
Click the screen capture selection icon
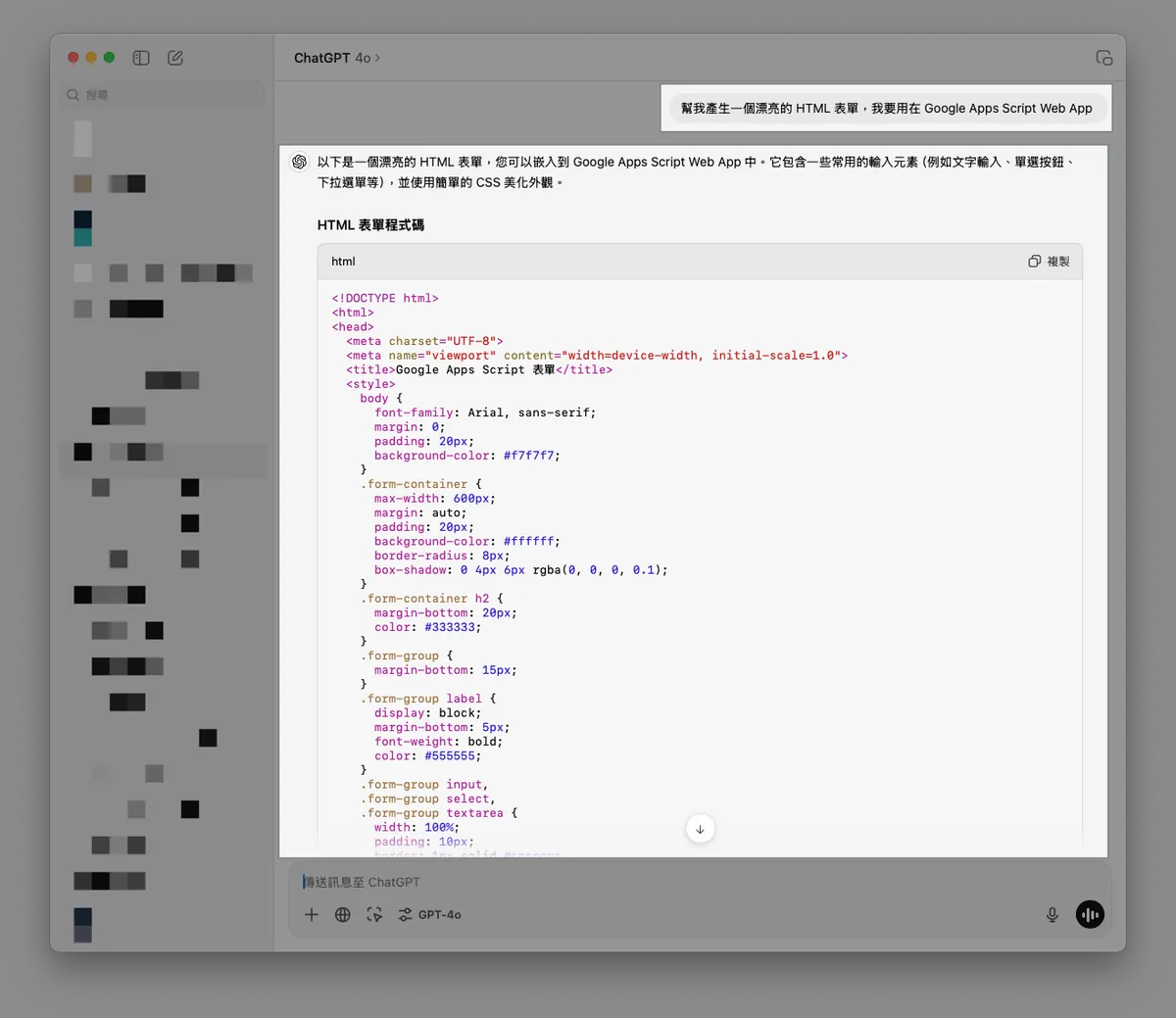click(374, 914)
